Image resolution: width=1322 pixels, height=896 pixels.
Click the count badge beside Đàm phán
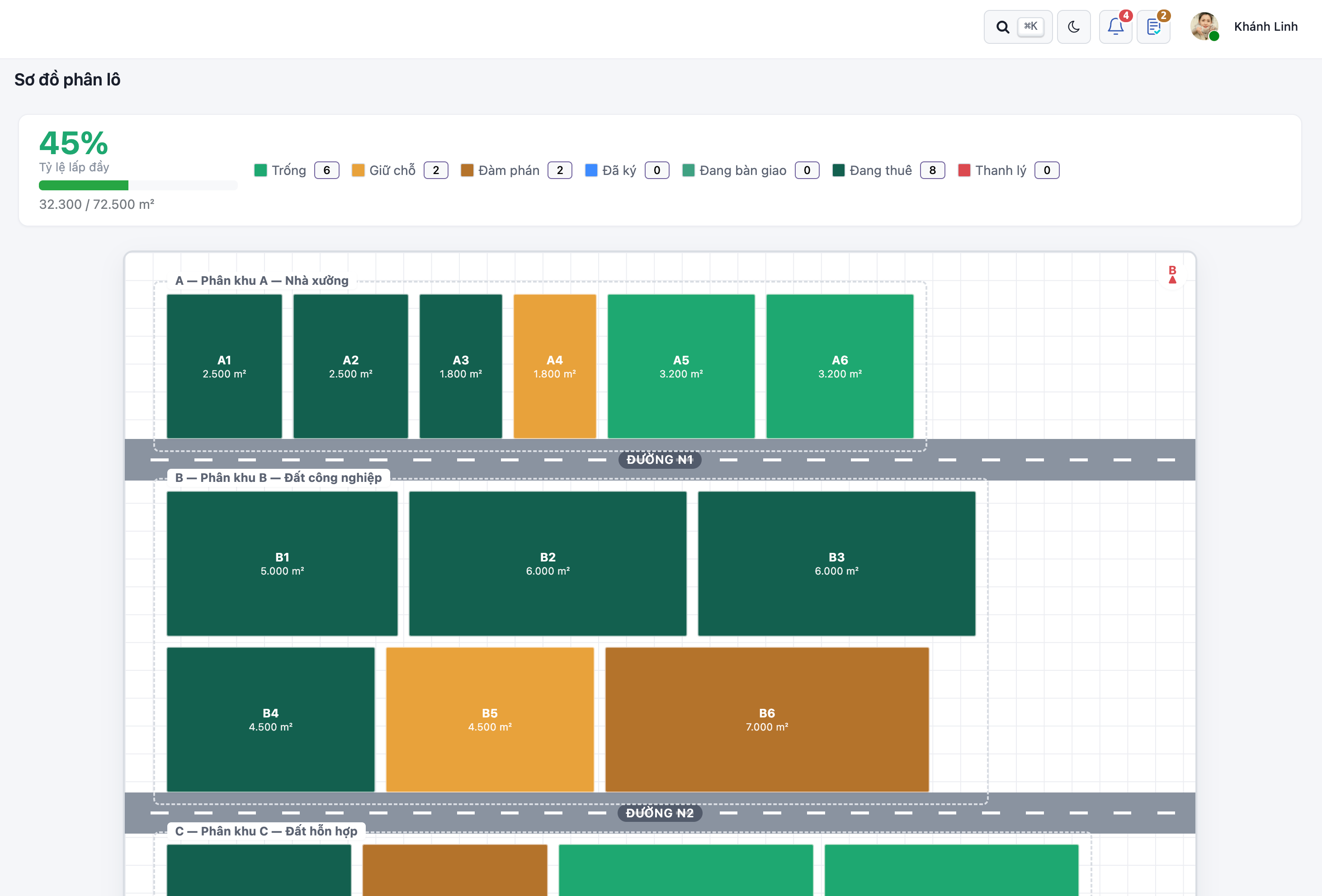tap(560, 170)
